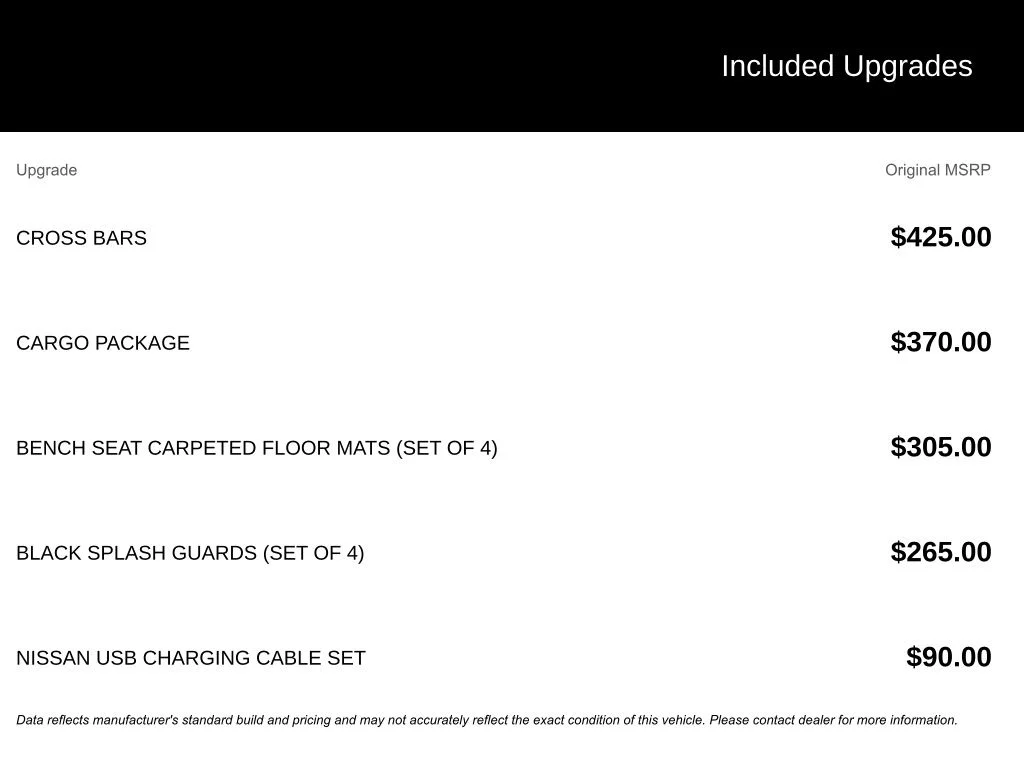Click '(SET OF 4)' in floor mats row
This screenshot has width=1024, height=768.
447,448
